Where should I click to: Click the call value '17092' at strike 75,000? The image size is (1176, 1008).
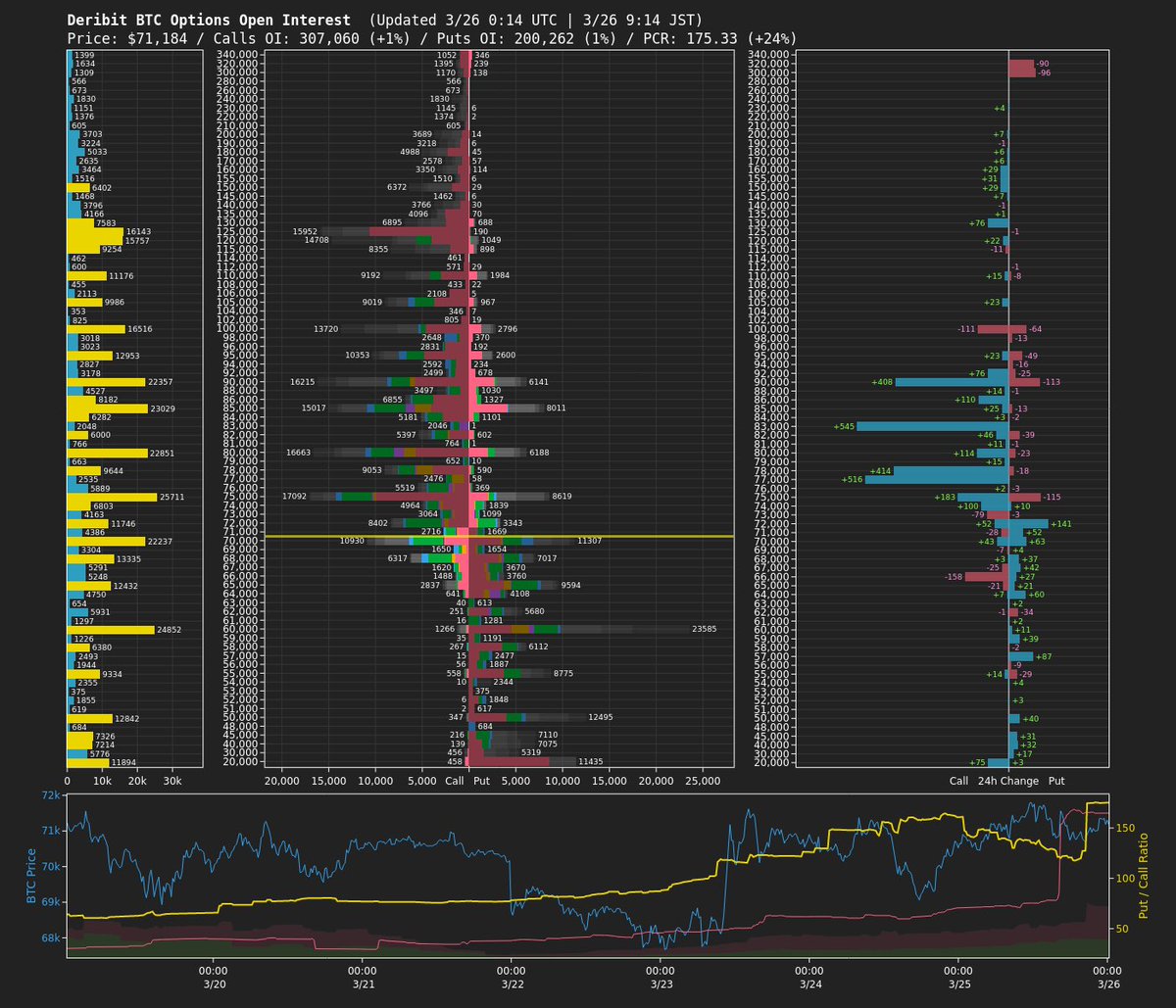tap(294, 498)
